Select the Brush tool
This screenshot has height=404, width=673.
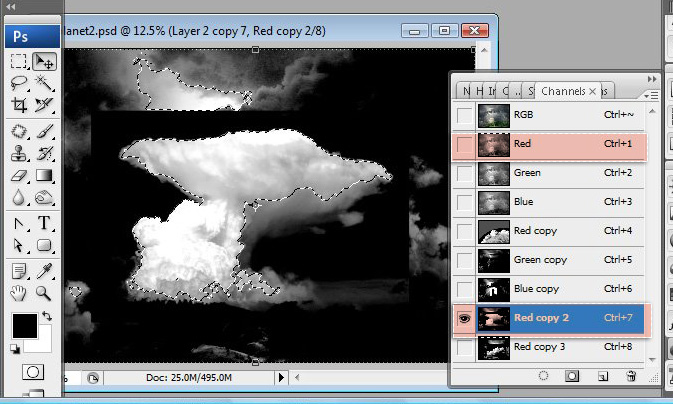(x=44, y=131)
